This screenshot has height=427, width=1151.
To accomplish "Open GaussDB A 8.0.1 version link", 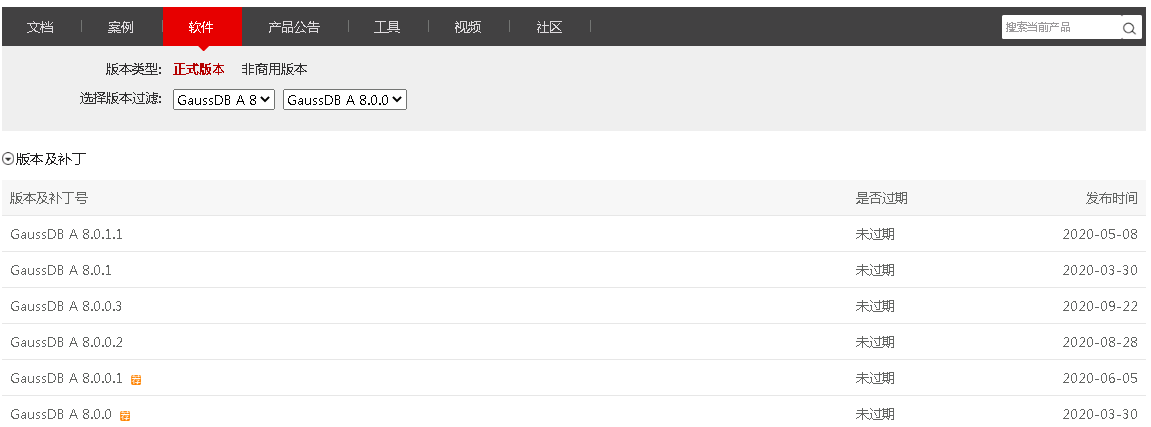I will [x=60, y=270].
